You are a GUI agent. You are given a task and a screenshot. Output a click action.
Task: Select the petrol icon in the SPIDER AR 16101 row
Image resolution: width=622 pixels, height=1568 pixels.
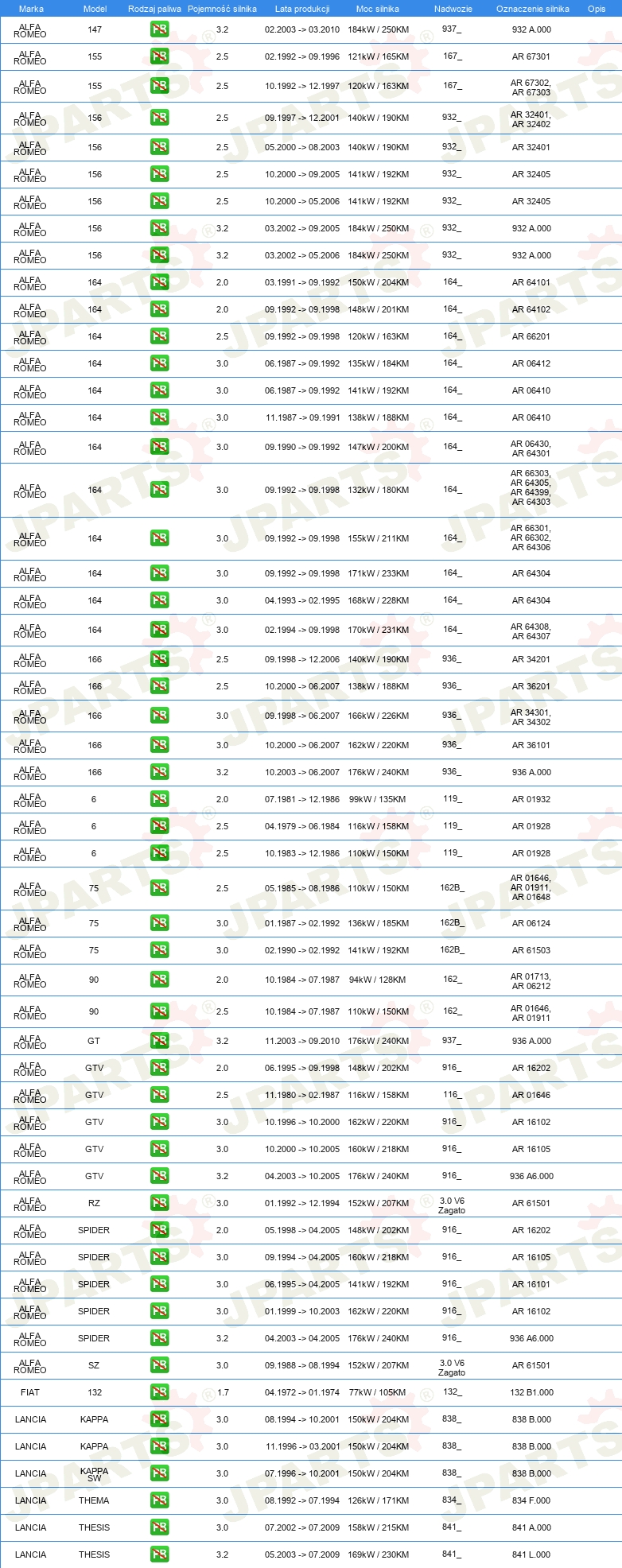tap(159, 1284)
